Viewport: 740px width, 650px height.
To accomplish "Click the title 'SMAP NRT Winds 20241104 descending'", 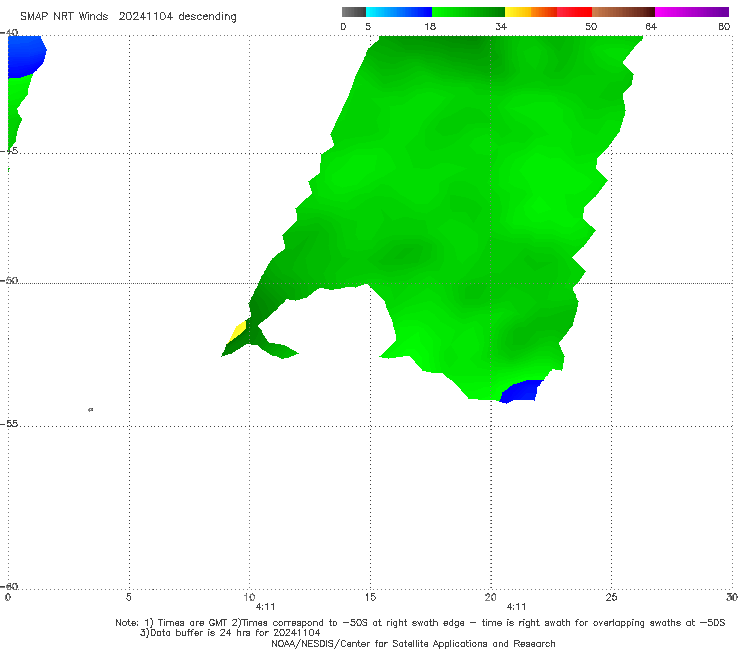I will [128, 17].
